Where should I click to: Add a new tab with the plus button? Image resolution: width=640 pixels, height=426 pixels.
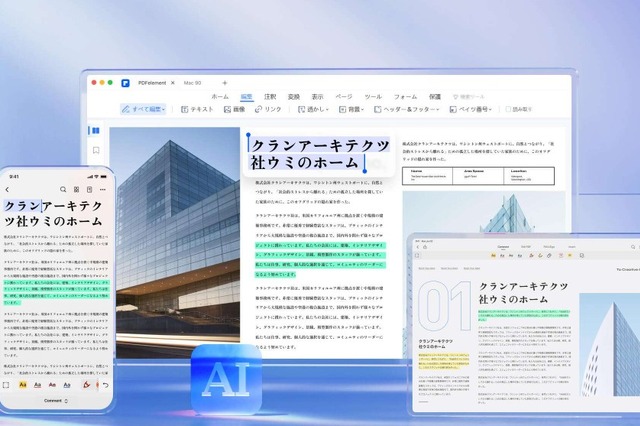tap(224, 83)
